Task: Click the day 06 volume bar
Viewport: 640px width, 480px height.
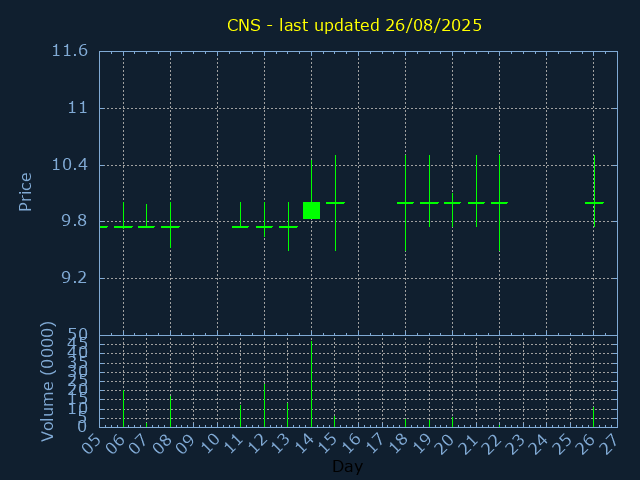Action: click(x=123, y=409)
